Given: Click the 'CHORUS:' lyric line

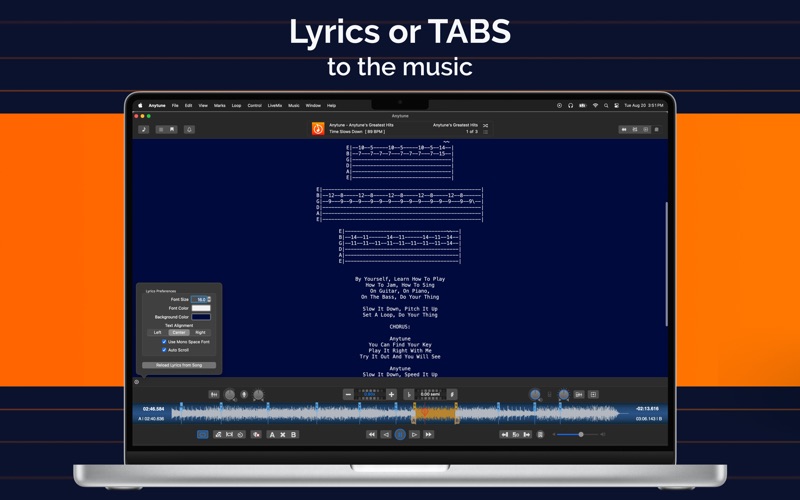Looking at the screenshot, I should coord(400,327).
